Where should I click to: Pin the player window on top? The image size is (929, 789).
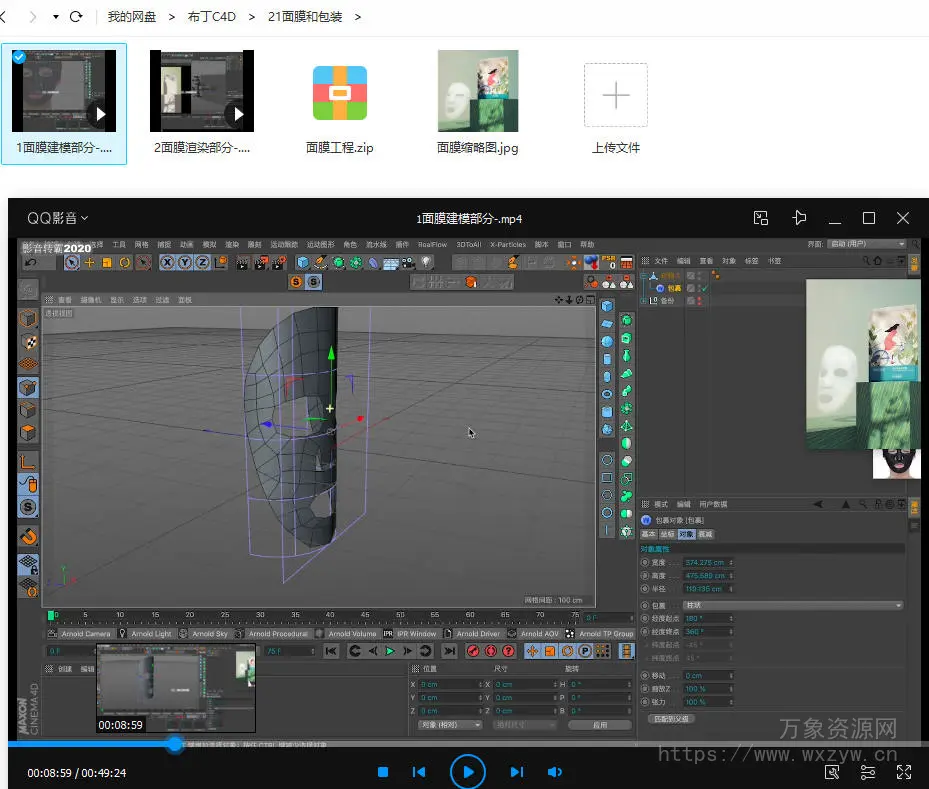[799, 218]
